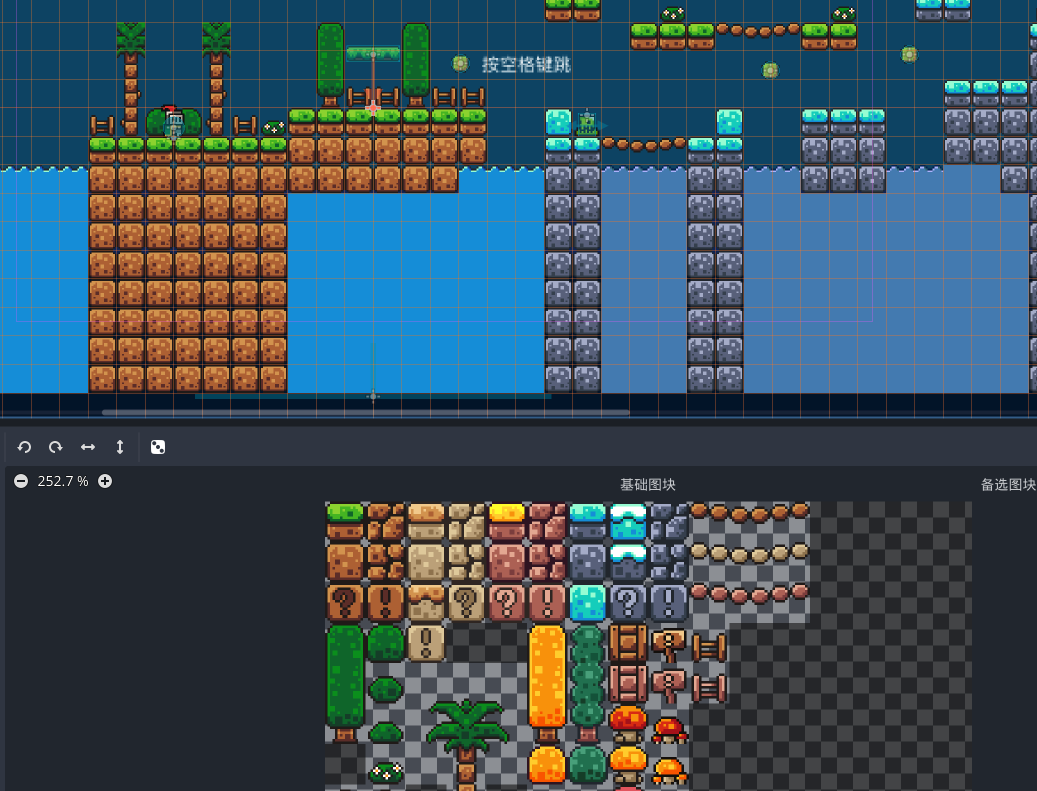Pick the plain grey stone tile in atlas

(587, 562)
